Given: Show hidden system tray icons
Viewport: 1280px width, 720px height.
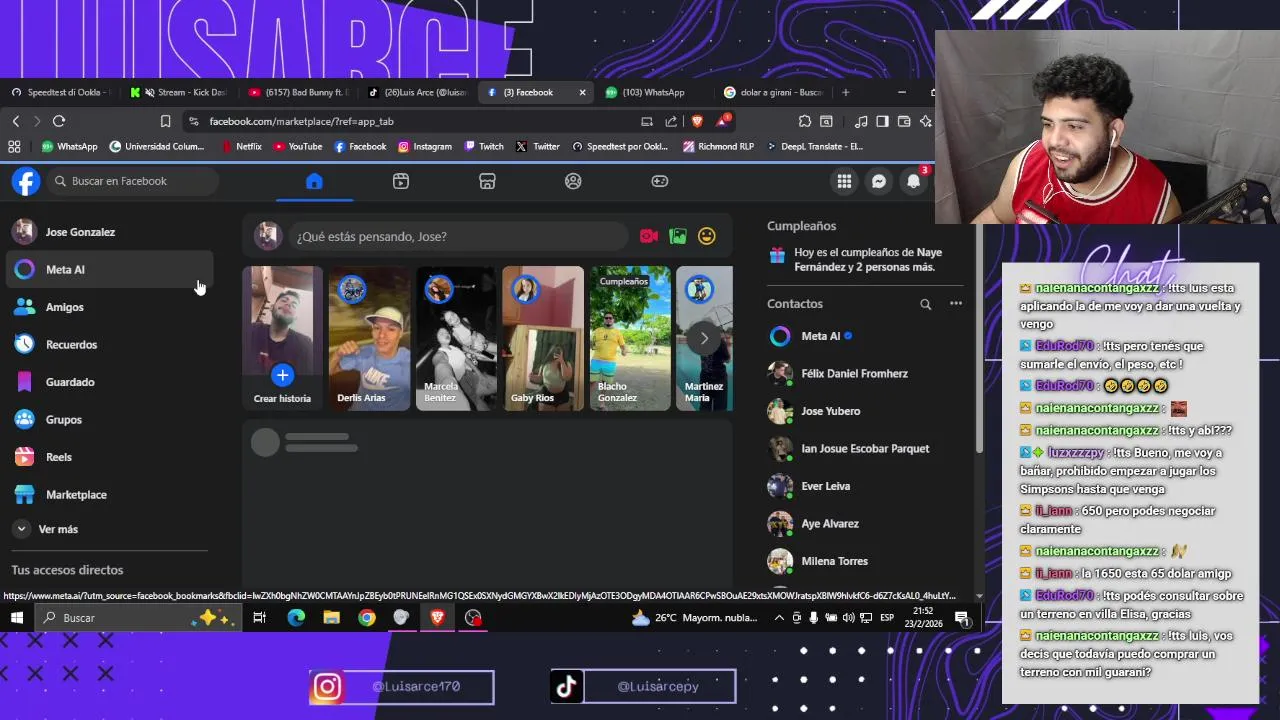Looking at the screenshot, I should click(x=779, y=618).
